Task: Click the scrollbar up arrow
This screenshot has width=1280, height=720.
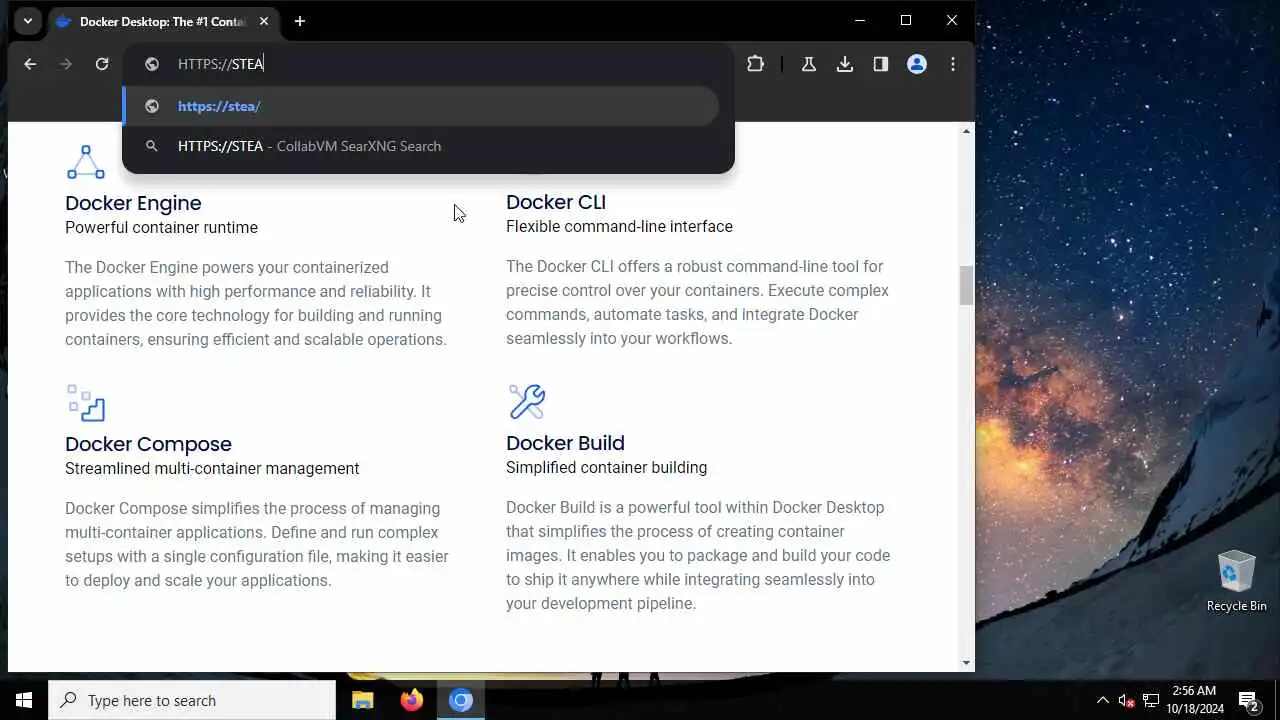Action: pos(966,131)
